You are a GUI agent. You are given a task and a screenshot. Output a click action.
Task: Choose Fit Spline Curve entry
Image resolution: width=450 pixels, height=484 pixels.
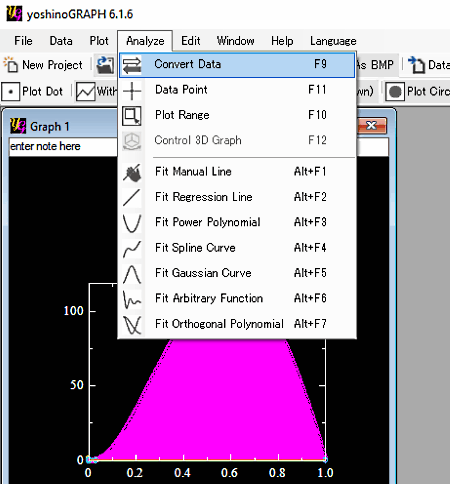coord(237,249)
